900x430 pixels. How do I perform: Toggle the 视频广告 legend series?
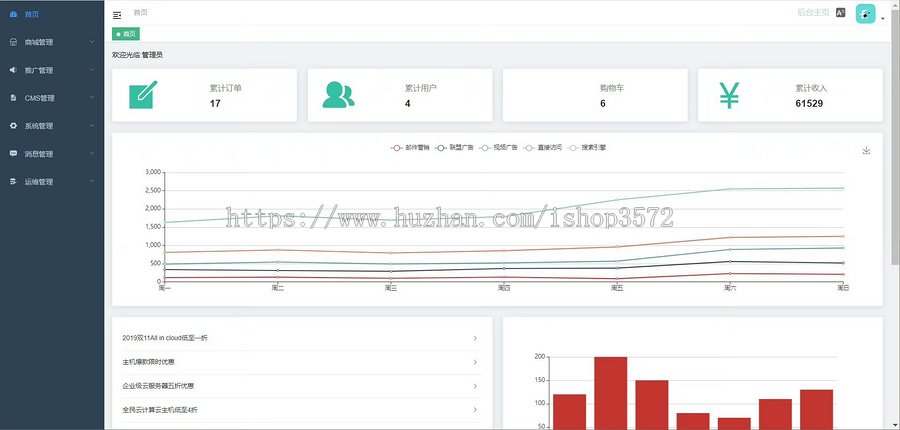[x=498, y=148]
